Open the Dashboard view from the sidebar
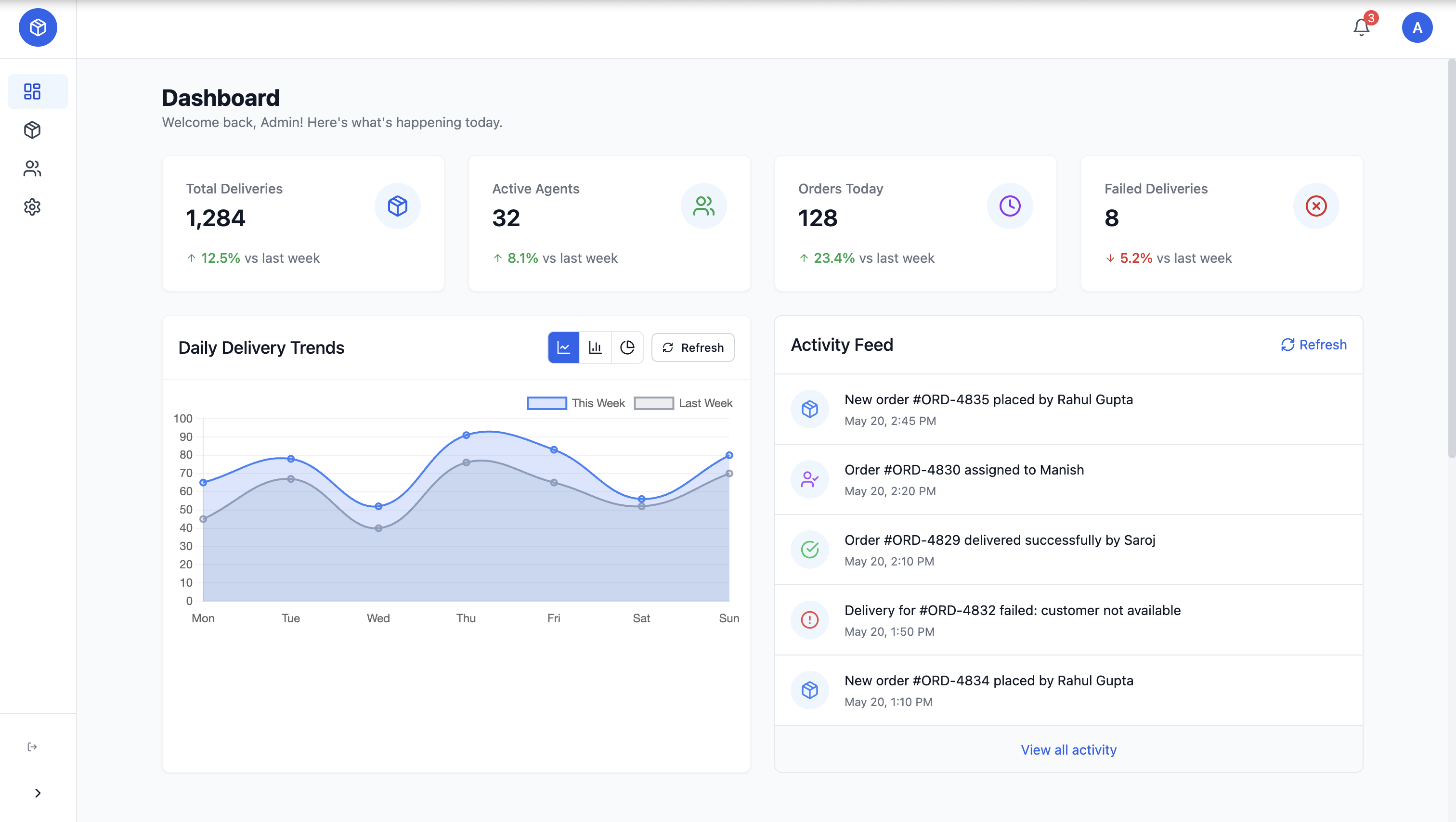1456x822 pixels. (32, 91)
